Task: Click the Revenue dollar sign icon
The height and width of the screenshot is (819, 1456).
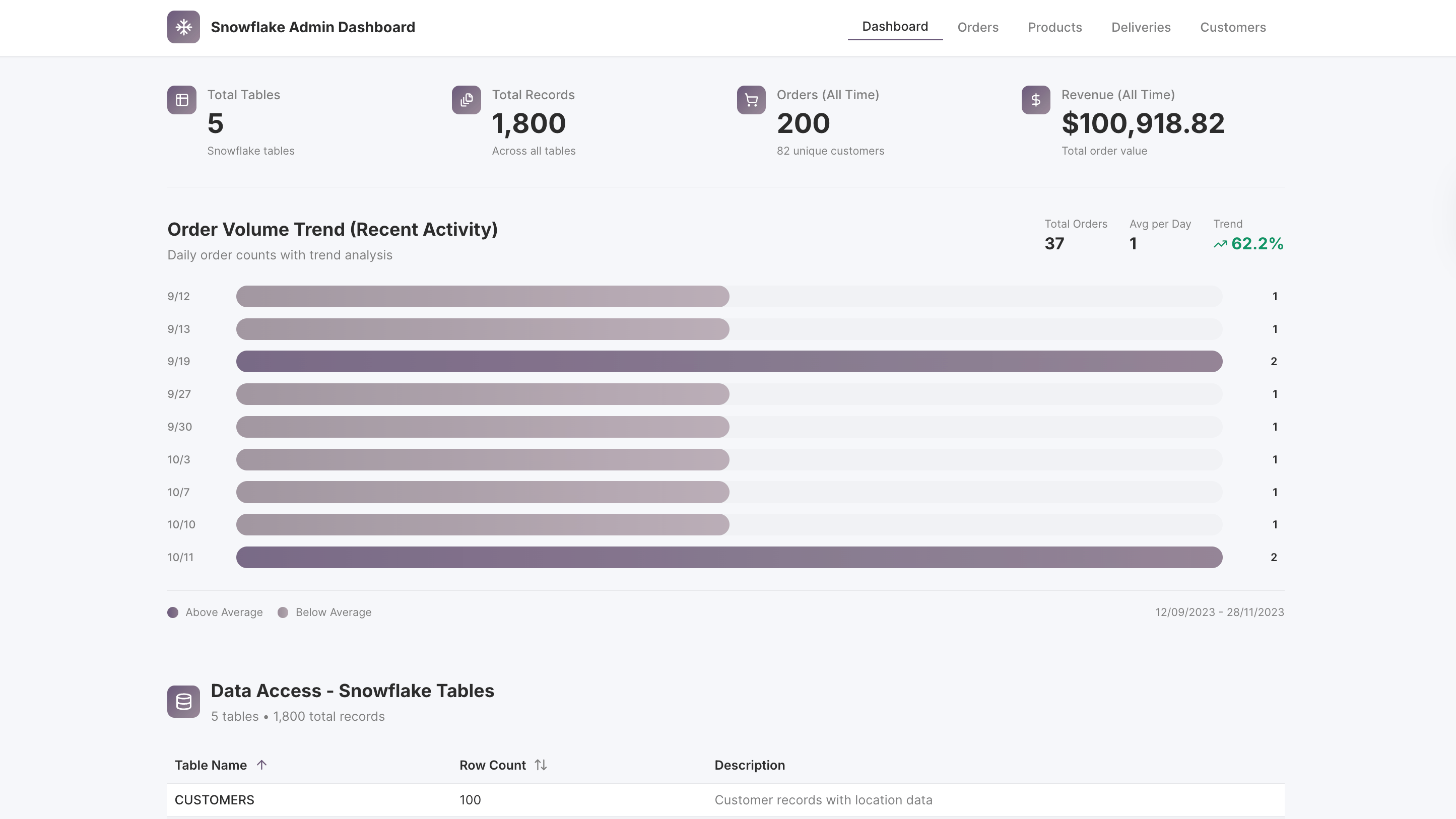Action: [1035, 100]
